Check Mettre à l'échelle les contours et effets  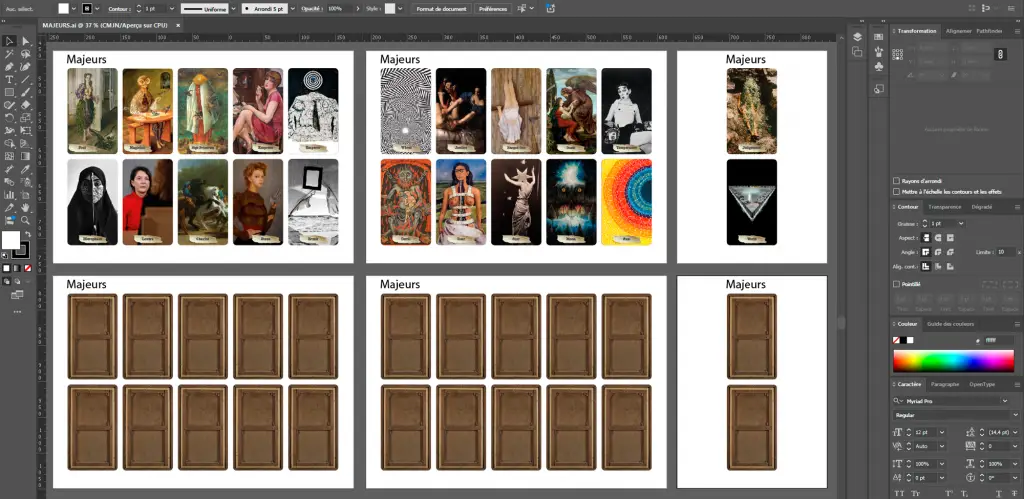895,191
